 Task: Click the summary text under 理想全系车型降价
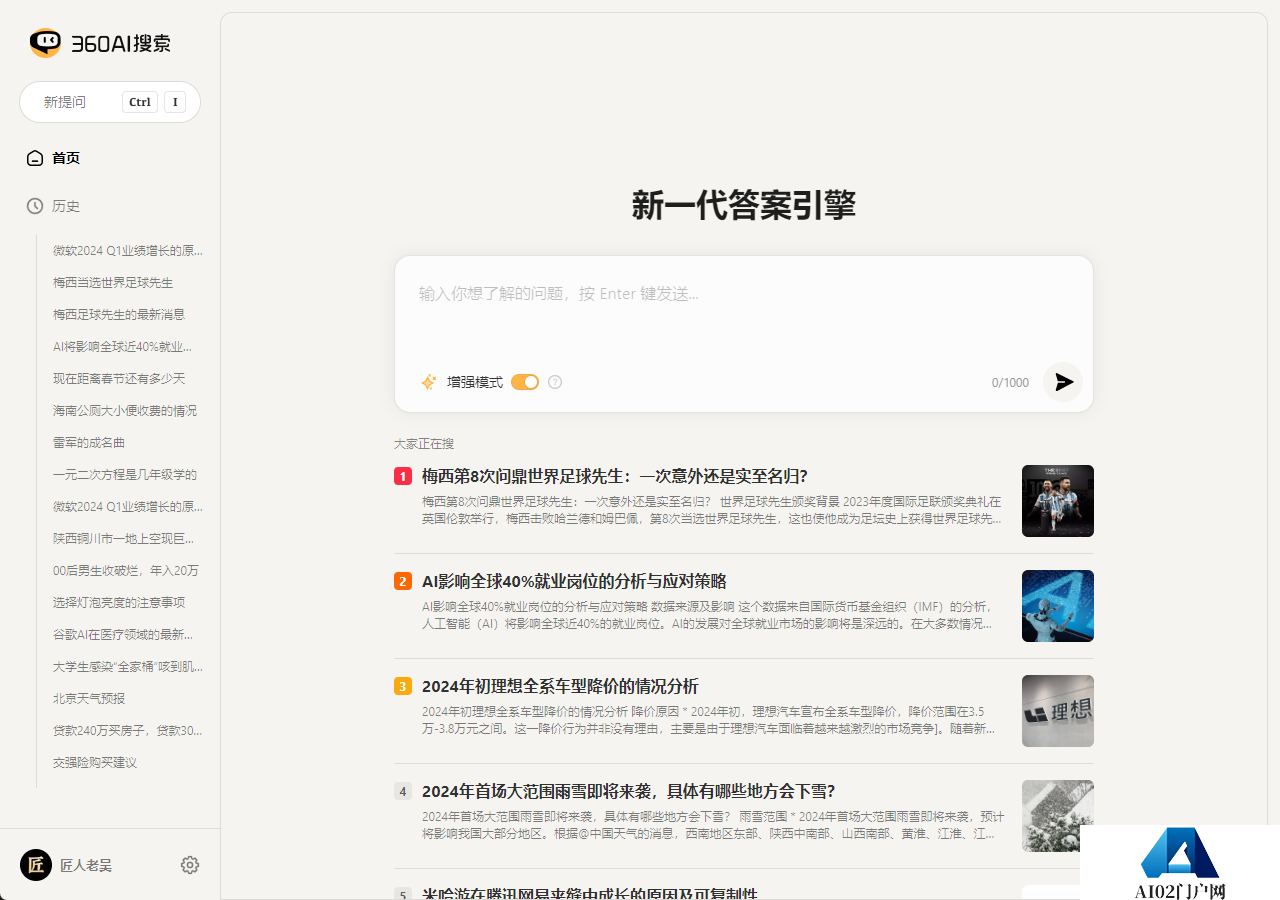[708, 720]
